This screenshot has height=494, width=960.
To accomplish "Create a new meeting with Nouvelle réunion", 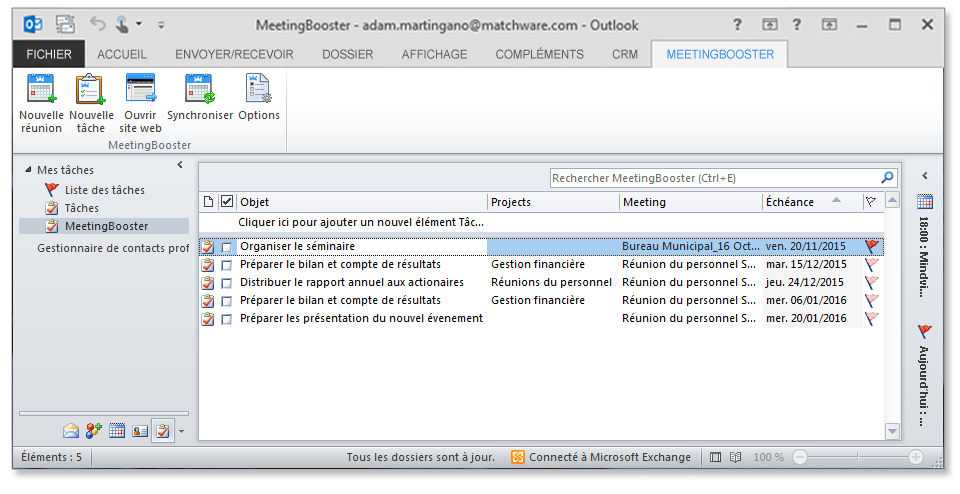I will [41, 104].
